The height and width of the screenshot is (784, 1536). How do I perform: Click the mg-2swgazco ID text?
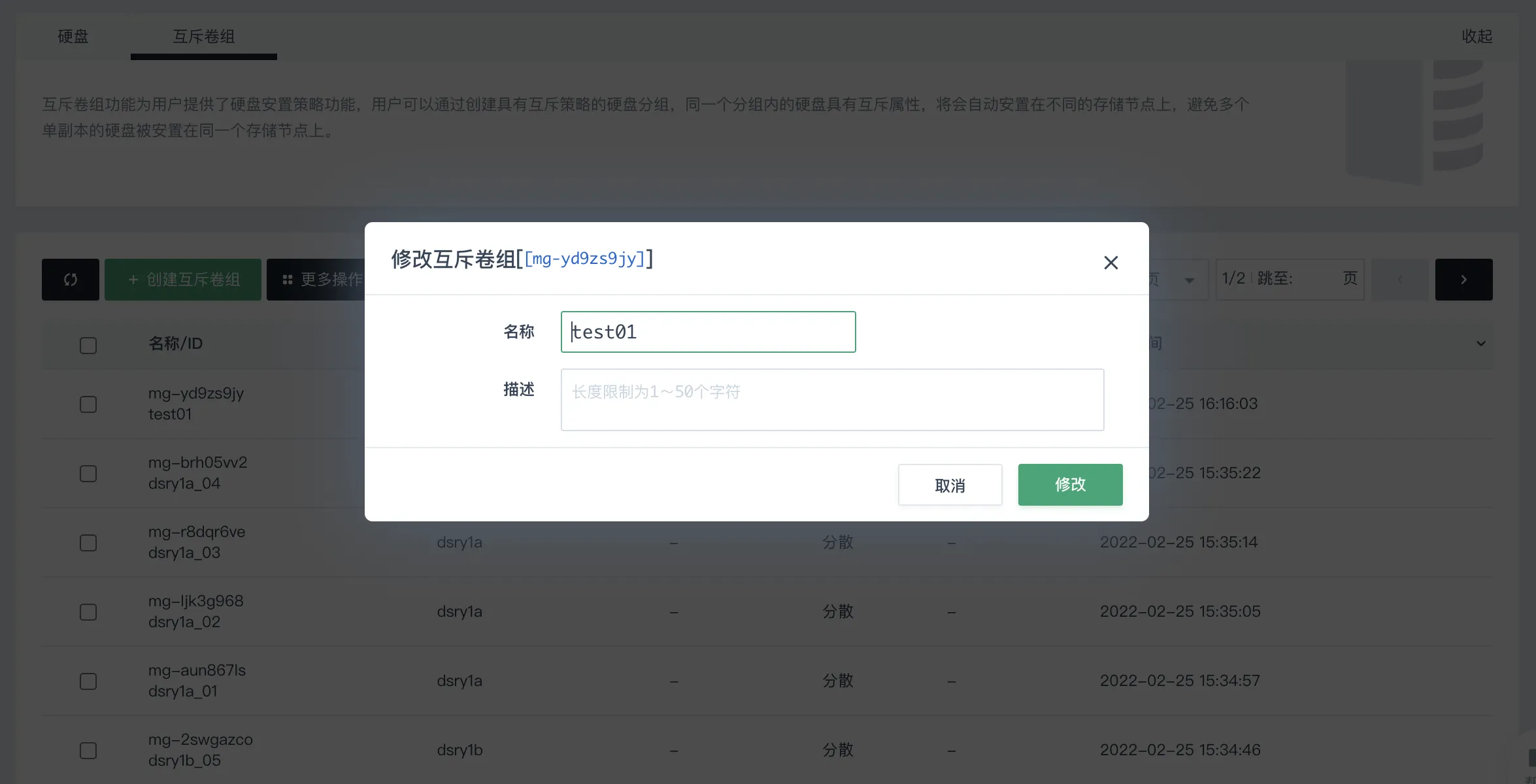click(200, 740)
